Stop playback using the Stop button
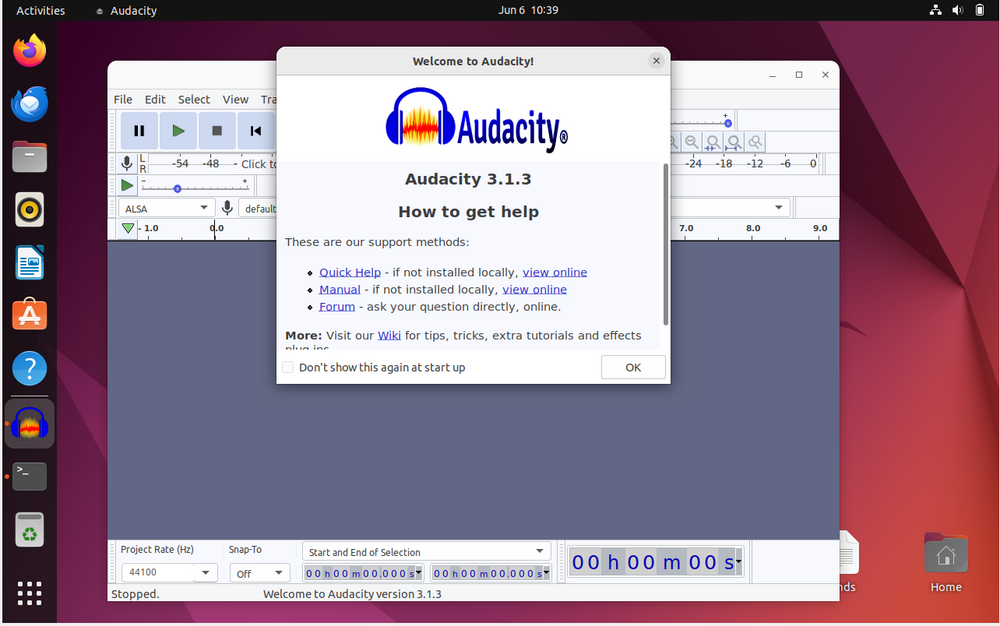 point(216,131)
